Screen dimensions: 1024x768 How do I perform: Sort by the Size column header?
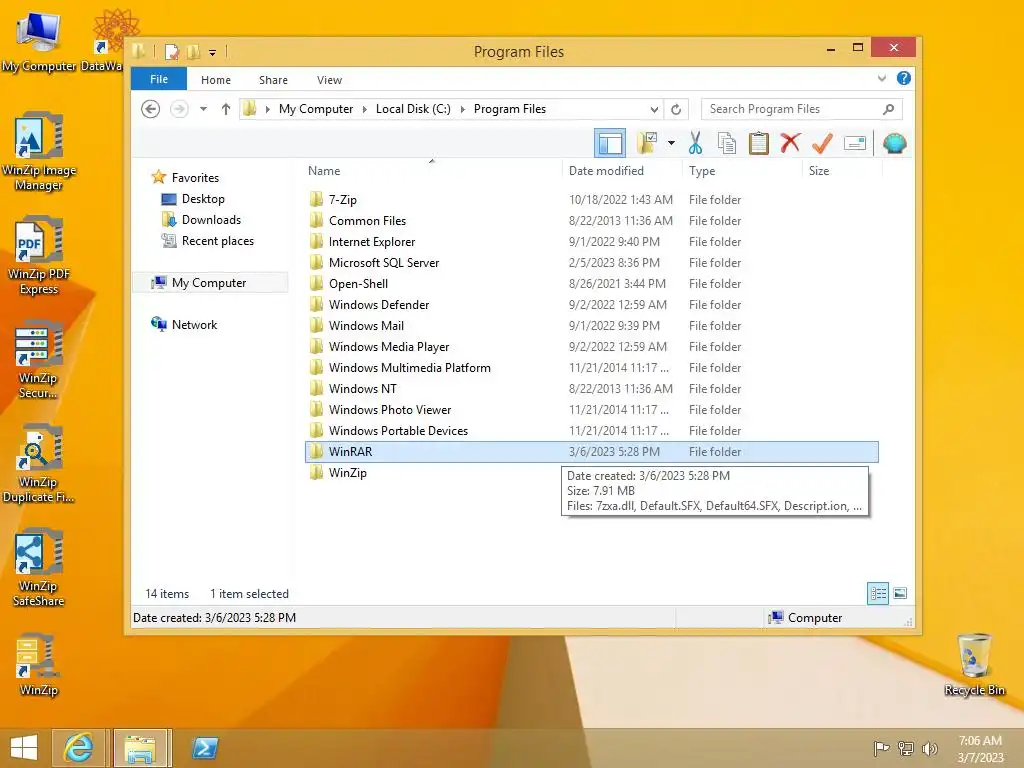pyautogui.click(x=842, y=170)
